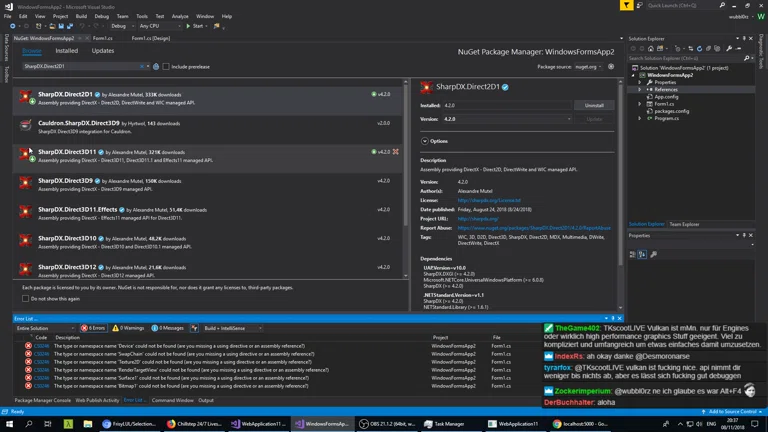This screenshot has height=432, width=768.
Task: Click Refresh icon in Solution Explorer toolbar
Action: (x=699, y=48)
